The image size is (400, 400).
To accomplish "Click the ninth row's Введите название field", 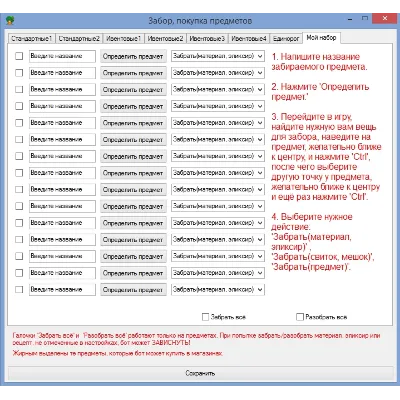I will click(x=62, y=189).
